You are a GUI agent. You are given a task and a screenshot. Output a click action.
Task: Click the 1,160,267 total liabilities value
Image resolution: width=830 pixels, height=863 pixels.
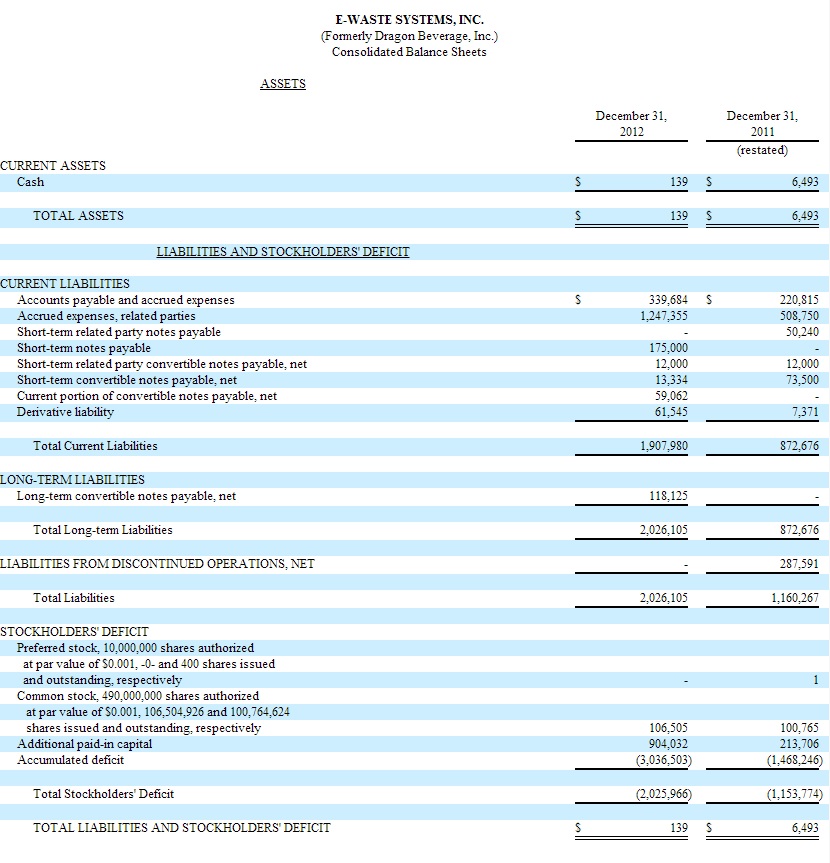click(x=795, y=598)
